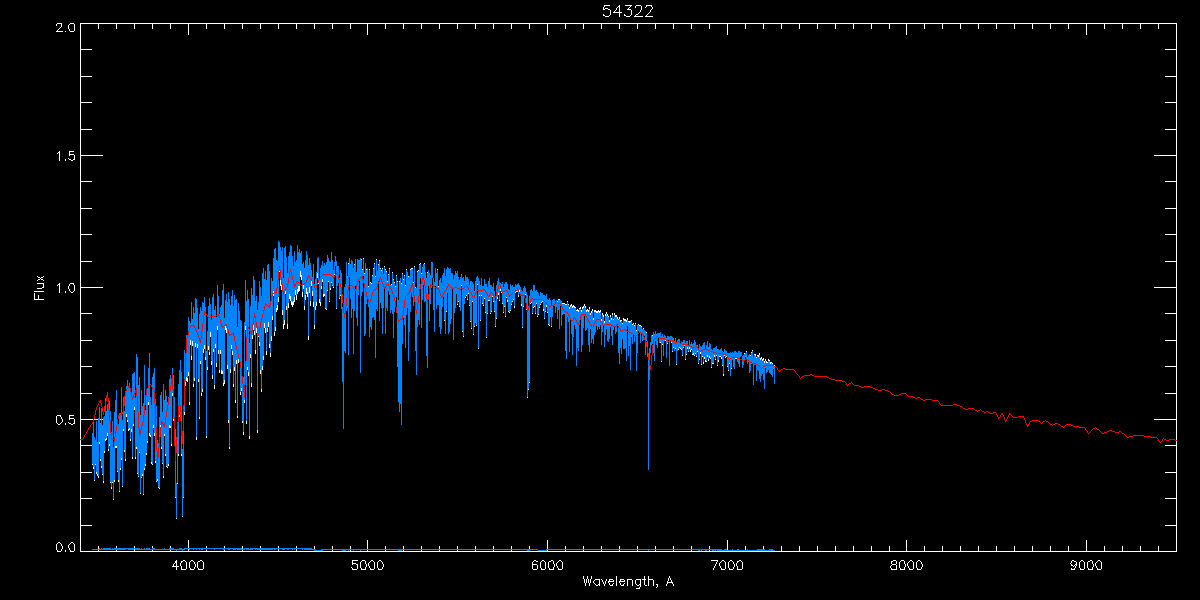
Task: Click the 1.5 flux tick label
Action: 65,156
